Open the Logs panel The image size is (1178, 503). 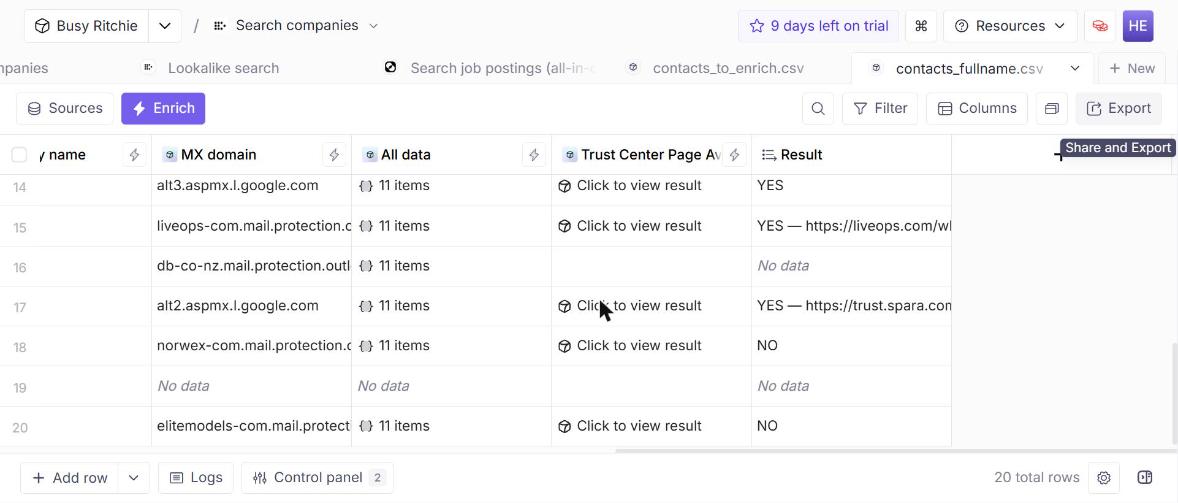point(196,477)
